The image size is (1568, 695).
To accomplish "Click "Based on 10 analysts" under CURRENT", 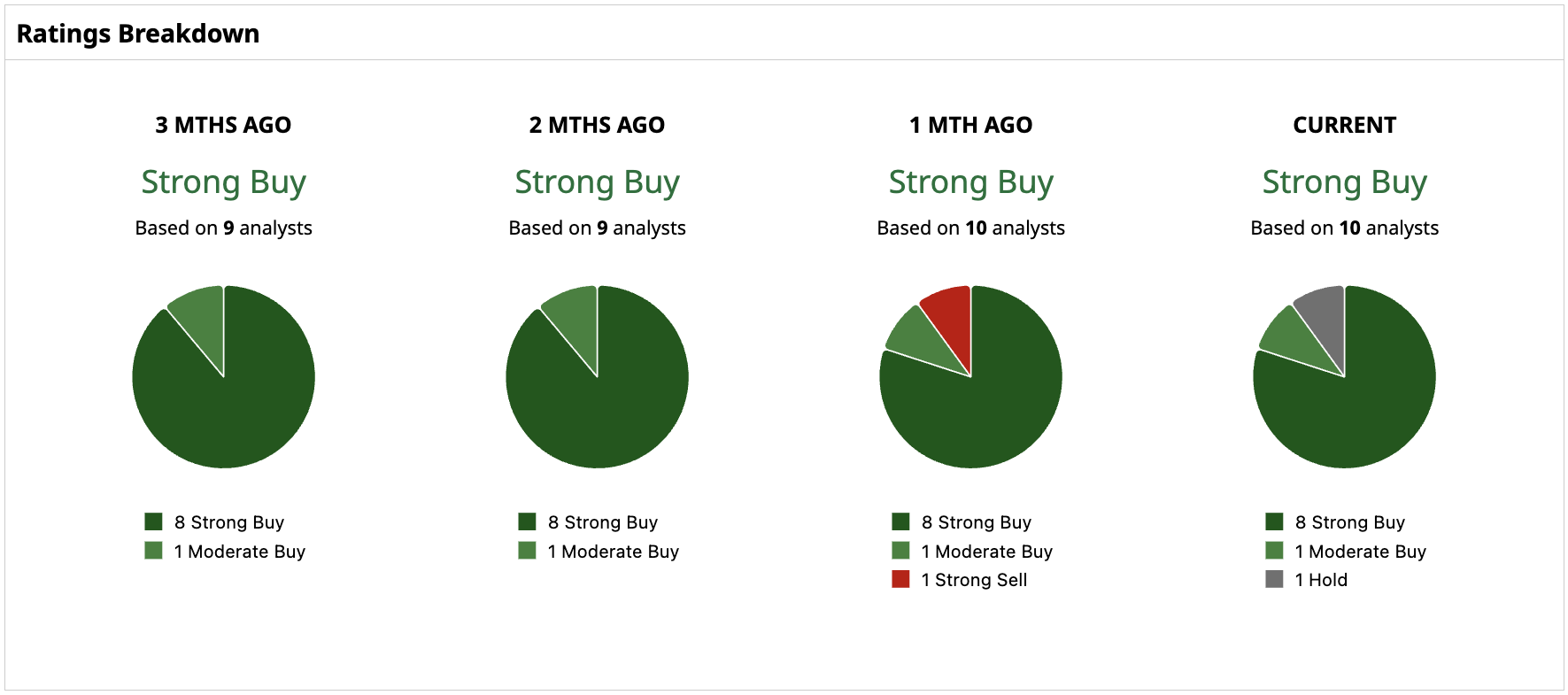I will tap(1344, 228).
